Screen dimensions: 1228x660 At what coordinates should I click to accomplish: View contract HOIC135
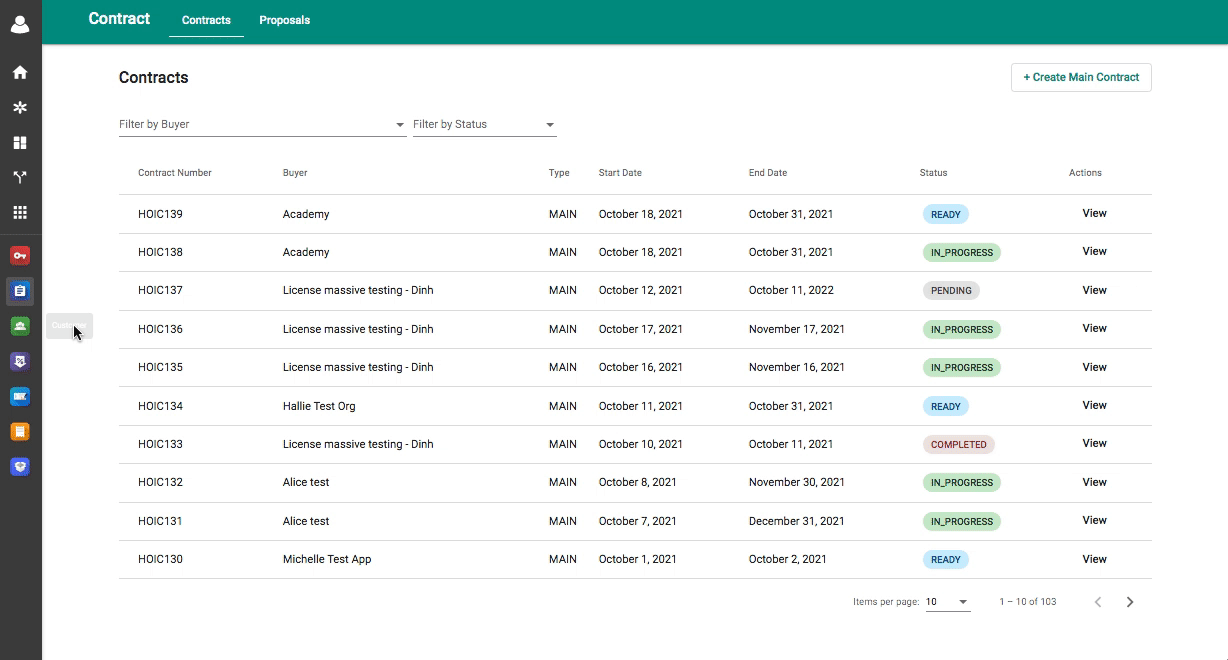(x=1095, y=367)
